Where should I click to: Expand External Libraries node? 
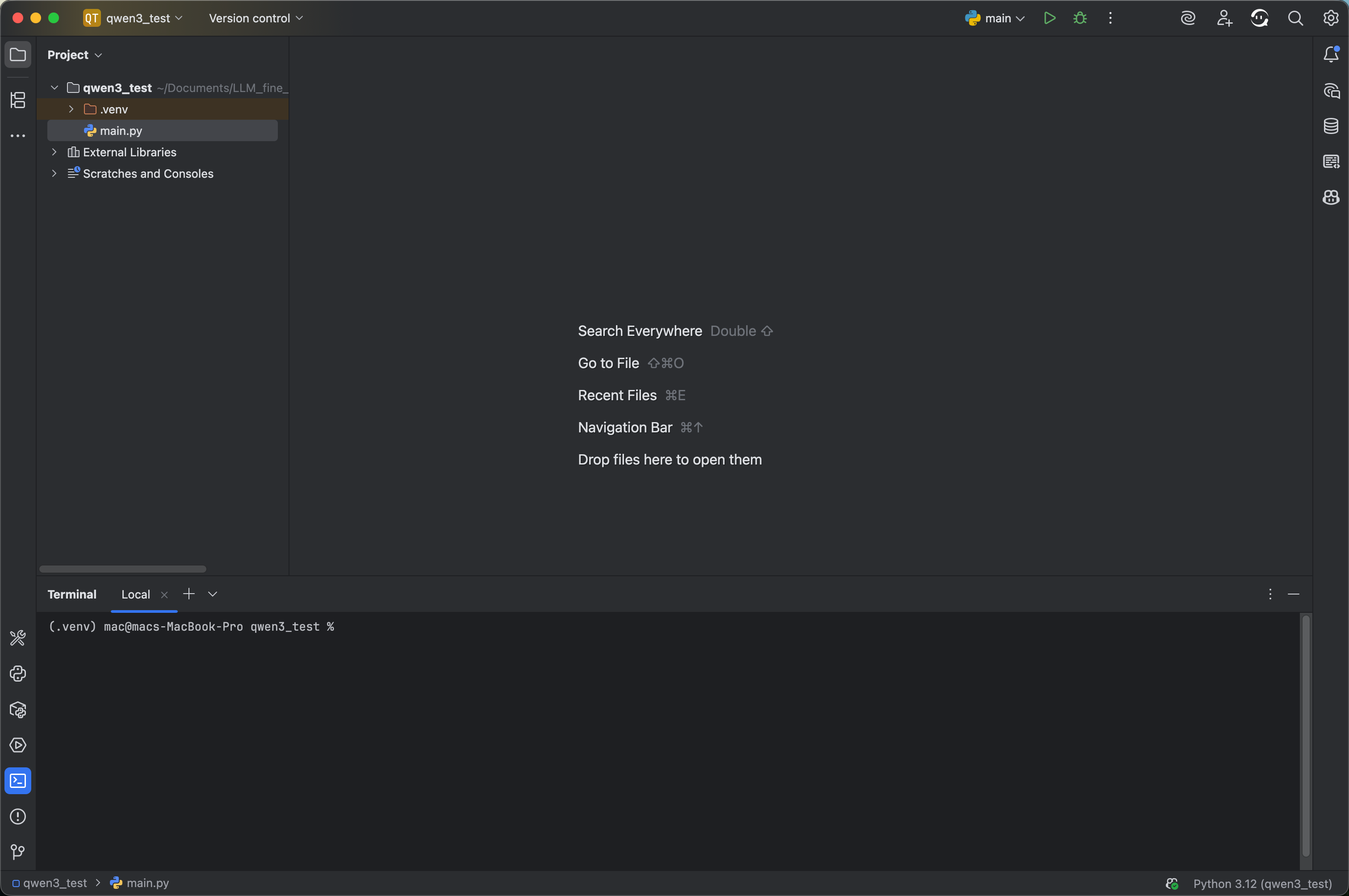54,152
